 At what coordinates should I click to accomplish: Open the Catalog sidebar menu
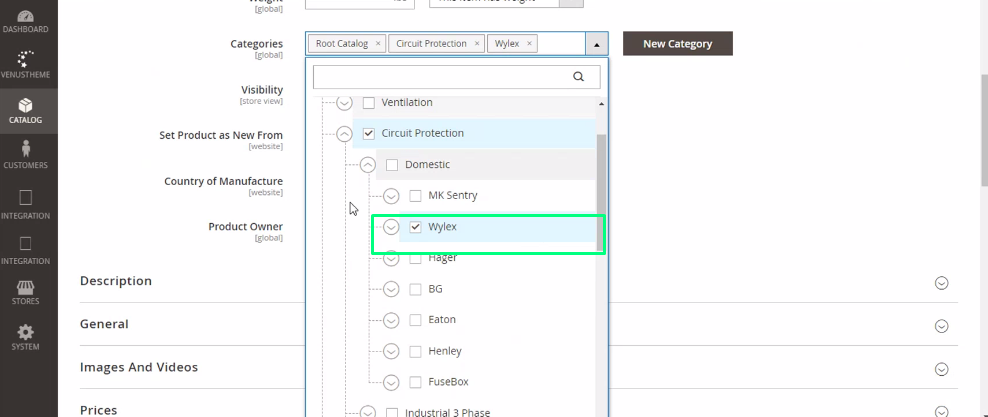pyautogui.click(x=25, y=111)
